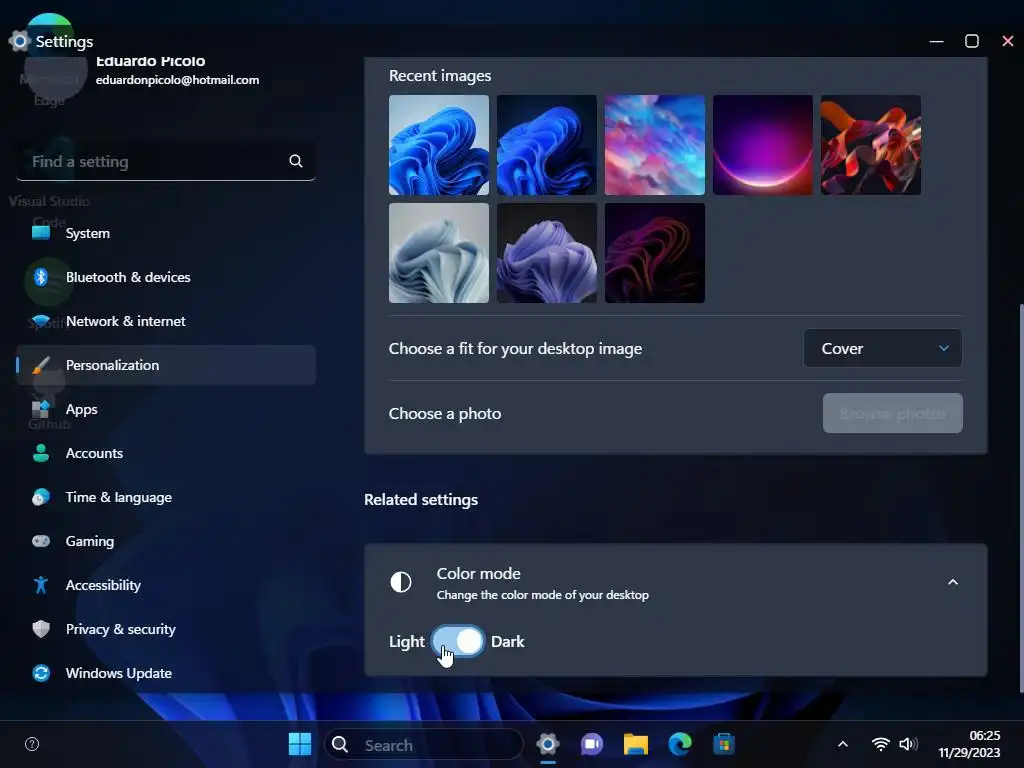Click the Windows Update sync icon

41,673
